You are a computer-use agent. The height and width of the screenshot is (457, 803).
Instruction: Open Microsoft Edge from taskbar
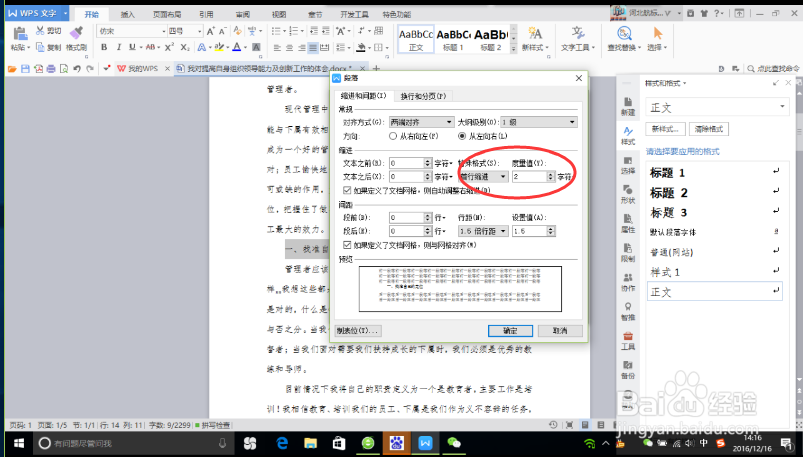[x=282, y=443]
